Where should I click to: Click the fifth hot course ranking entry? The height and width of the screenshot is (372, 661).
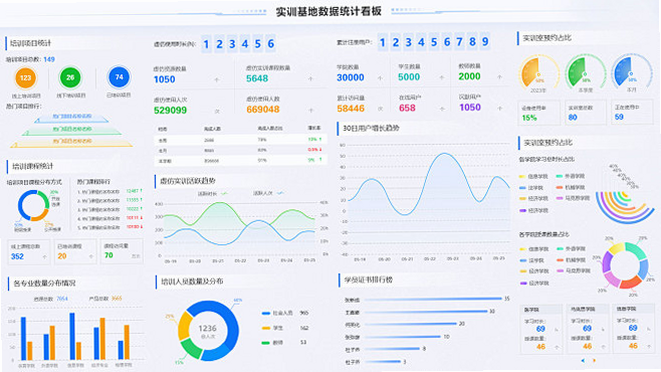pos(110,227)
